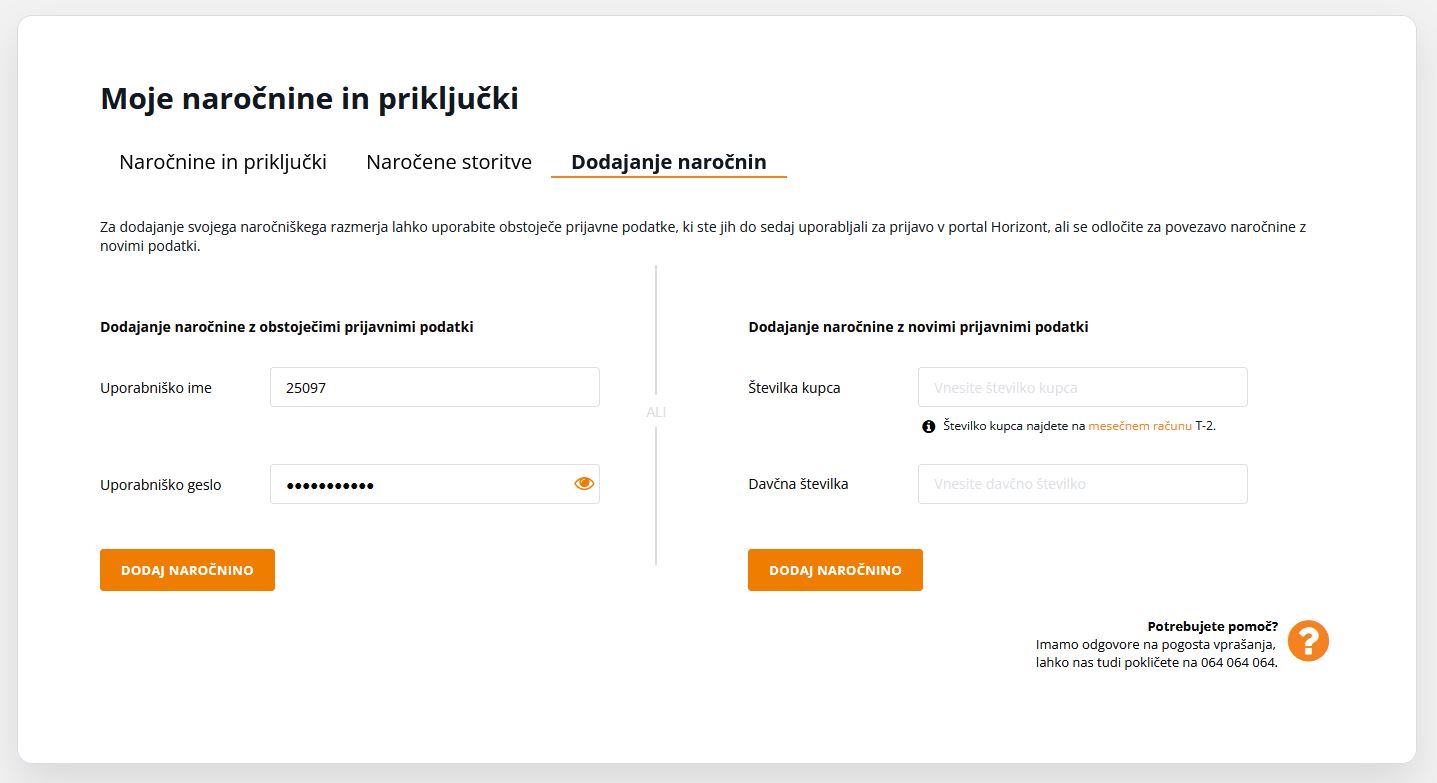Viewport: 1437px width, 783px height.
Task: Click the Številka kupca label
Action: tap(794, 388)
